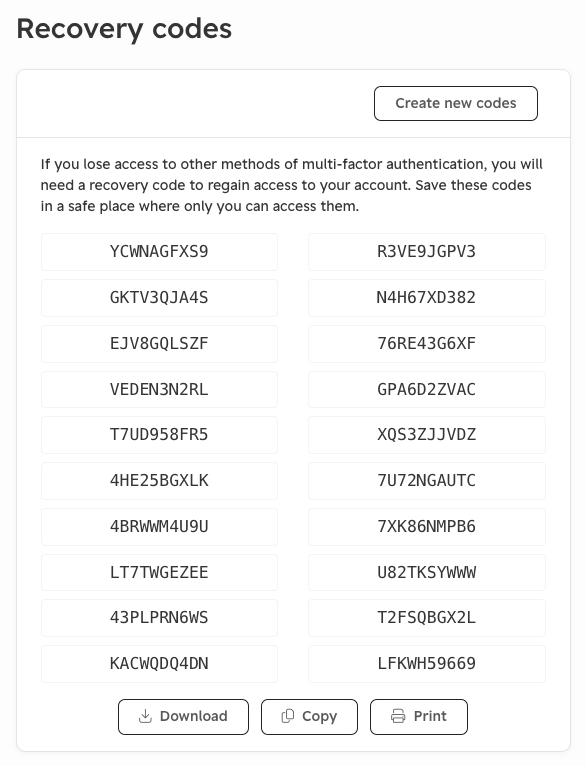Print the recovery codes
Viewport: 586px width, 766px height.
click(x=419, y=717)
